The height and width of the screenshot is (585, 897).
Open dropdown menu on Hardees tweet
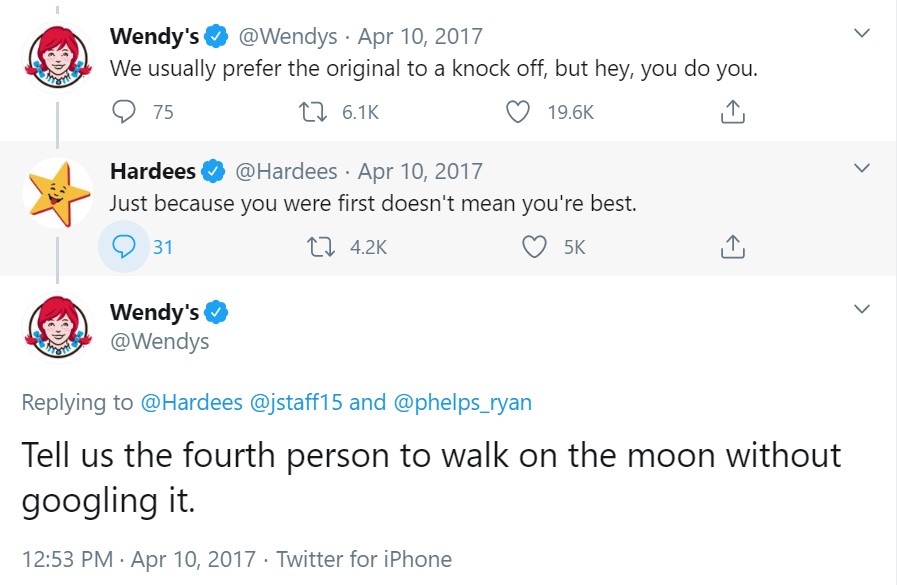point(860,168)
